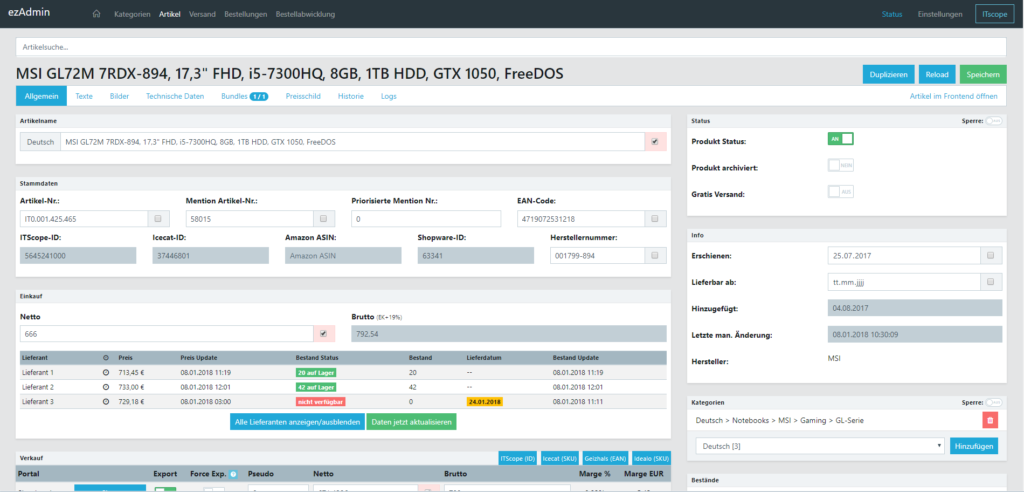
Task: Click the Duplizieren button
Action: (888, 74)
